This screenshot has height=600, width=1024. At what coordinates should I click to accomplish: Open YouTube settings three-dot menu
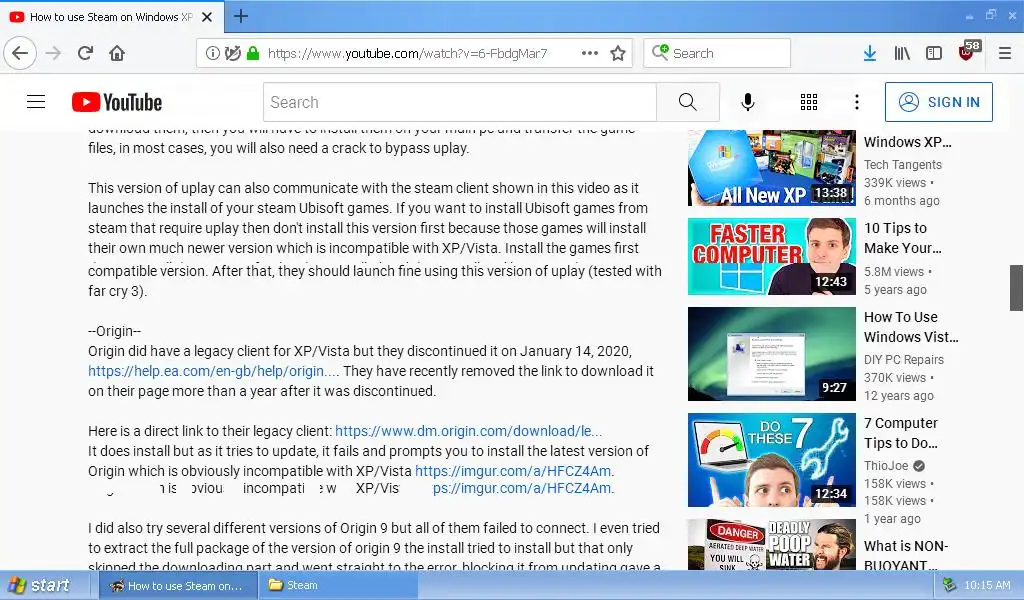tap(857, 102)
